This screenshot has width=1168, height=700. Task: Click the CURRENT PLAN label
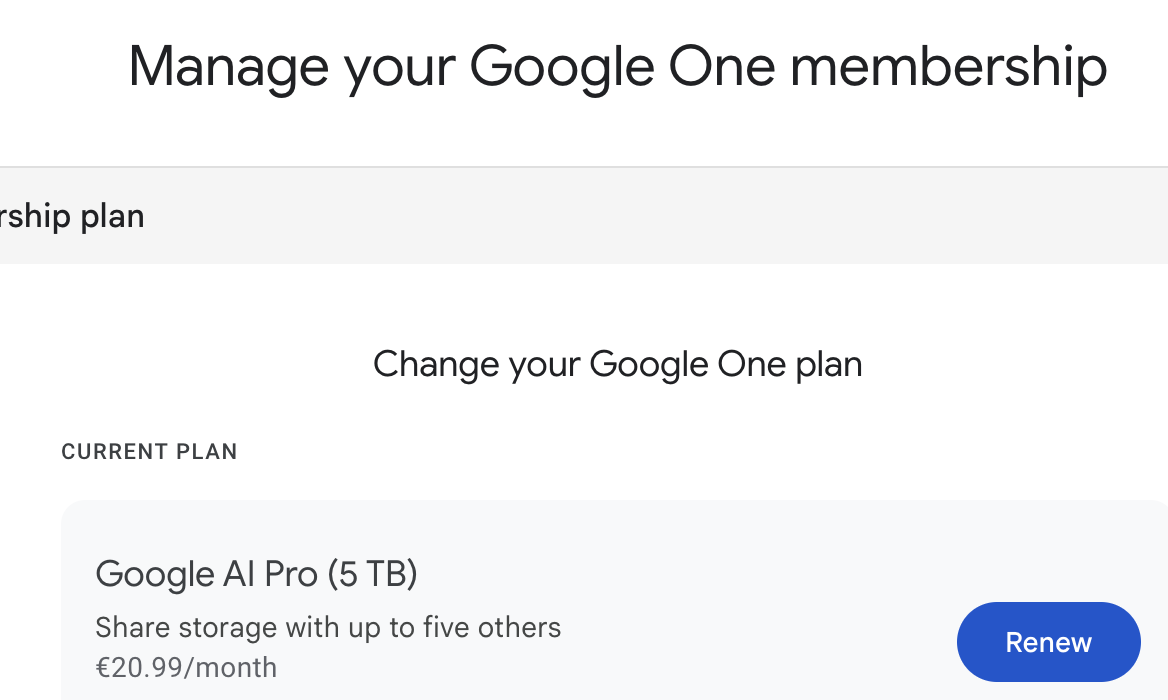149,452
